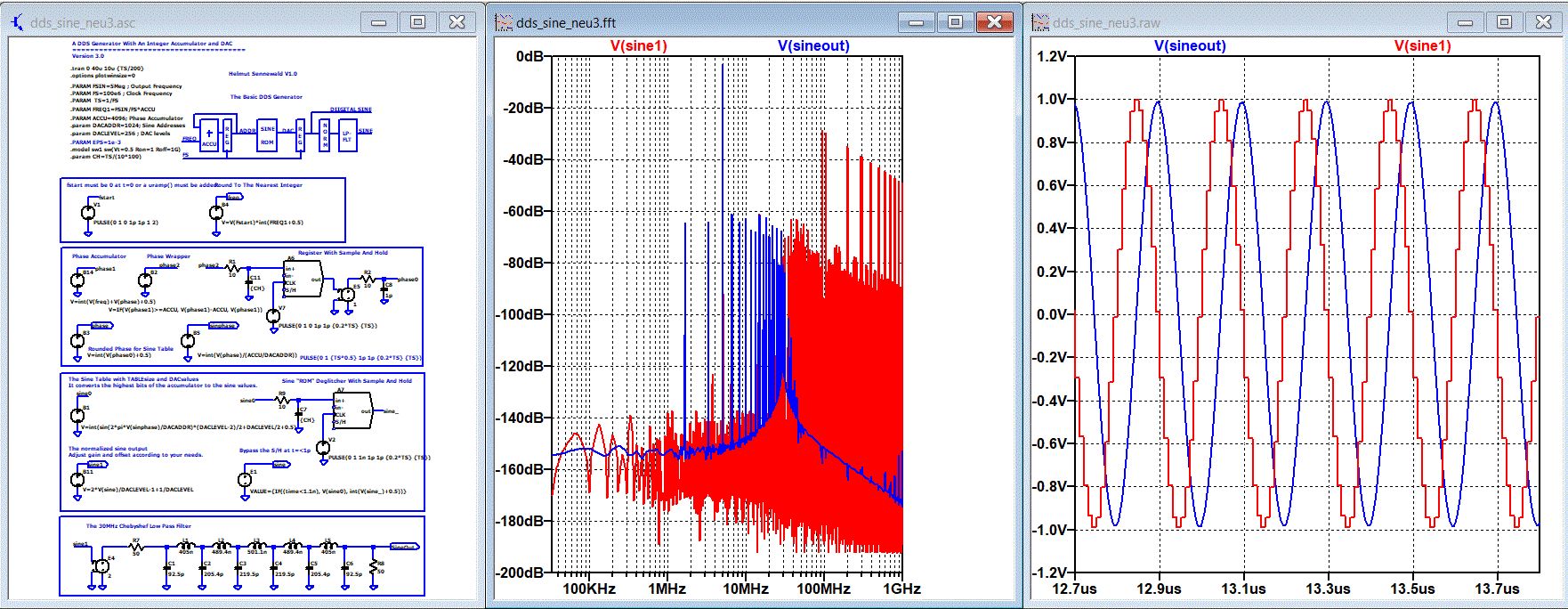Click the red V(sine1) label in the waveform plot

tap(1422, 45)
